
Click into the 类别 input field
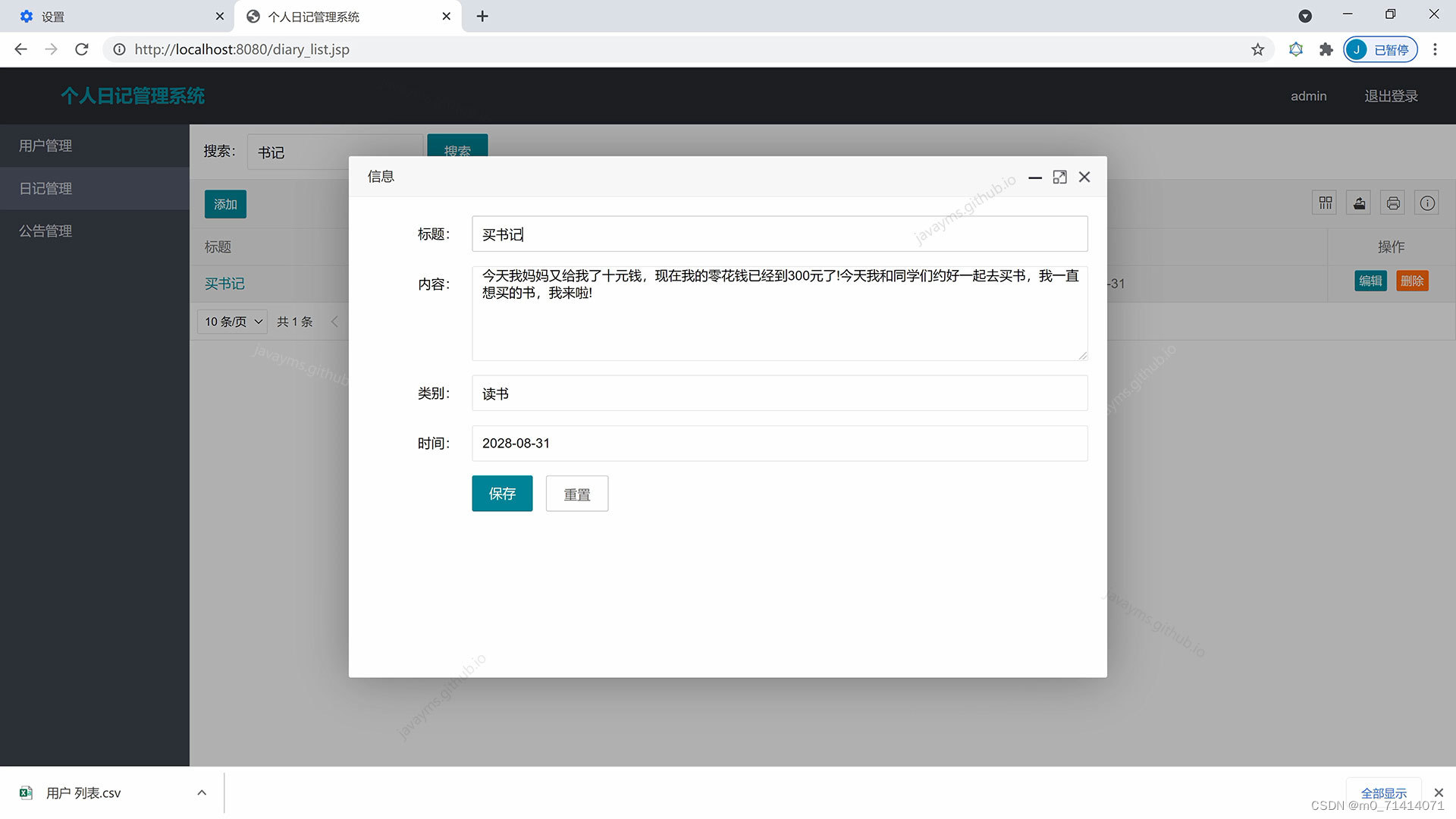779,394
